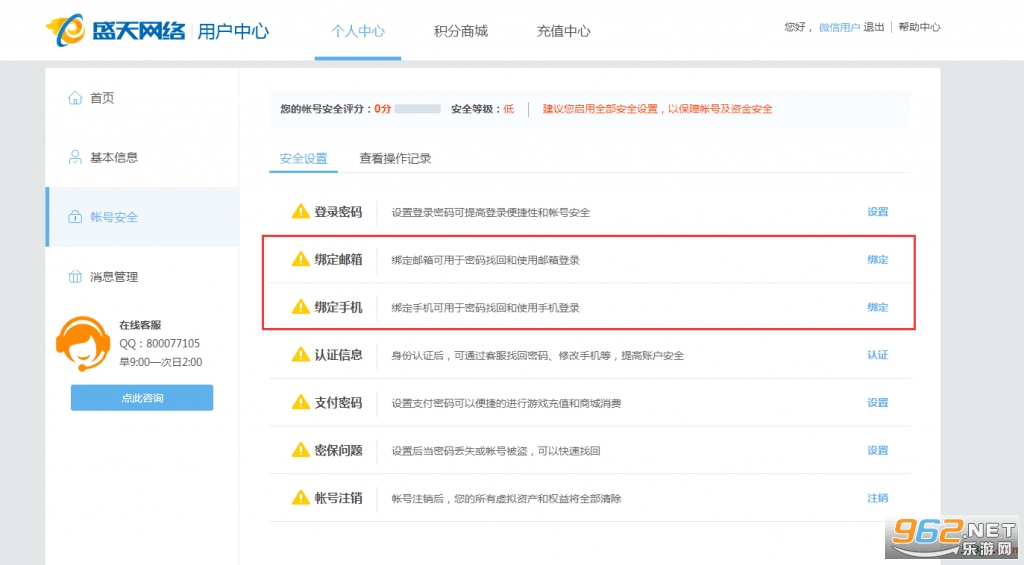Switch to the 查看操作记录 tab
This screenshot has width=1024, height=565.
pyautogui.click(x=395, y=158)
